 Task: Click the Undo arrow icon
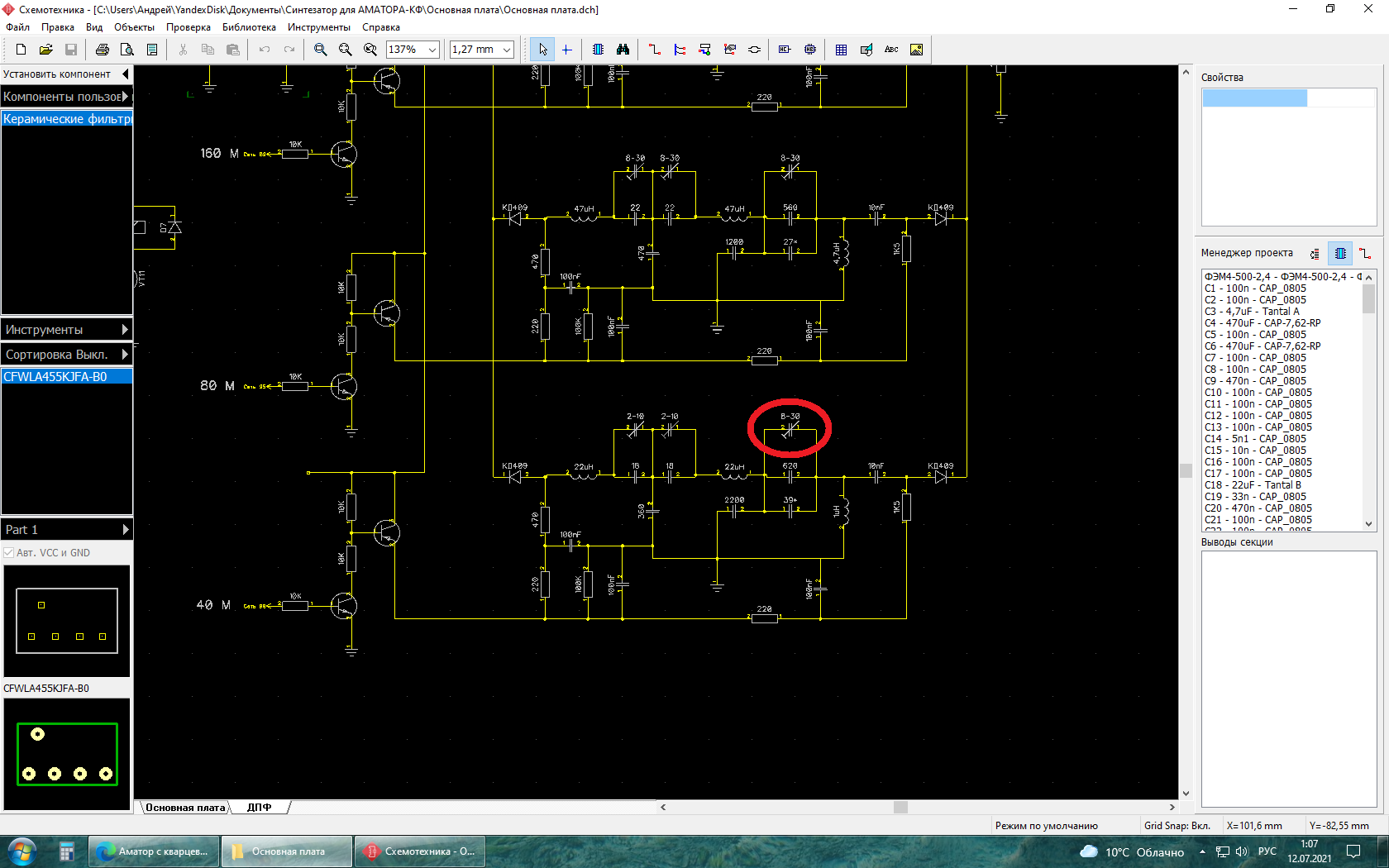coord(265,50)
